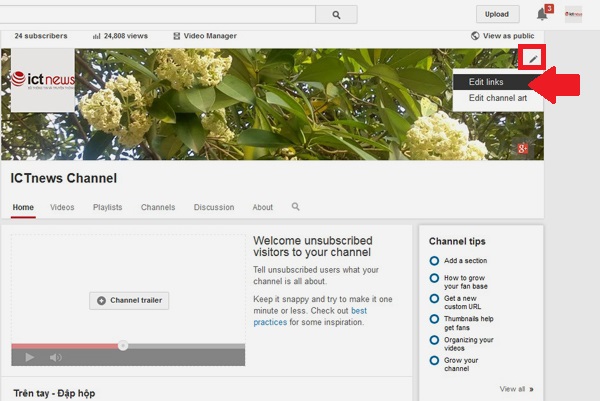600x401 pixels.
Task: Expand View all channel tips
Action: tap(516, 389)
